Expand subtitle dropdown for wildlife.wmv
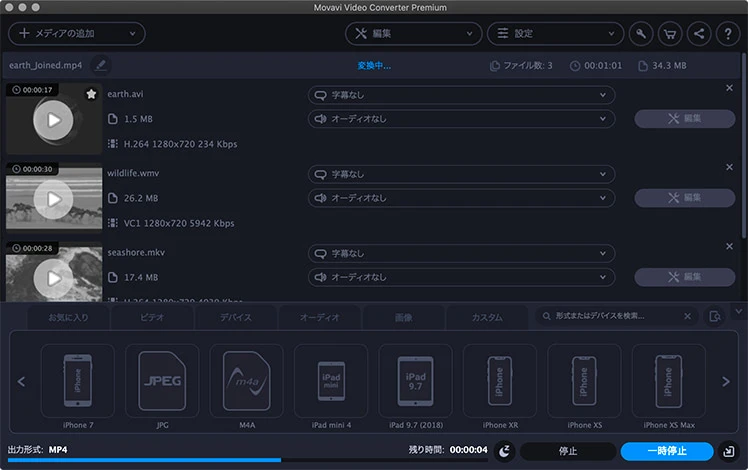This screenshot has height=470, width=748. click(x=461, y=174)
